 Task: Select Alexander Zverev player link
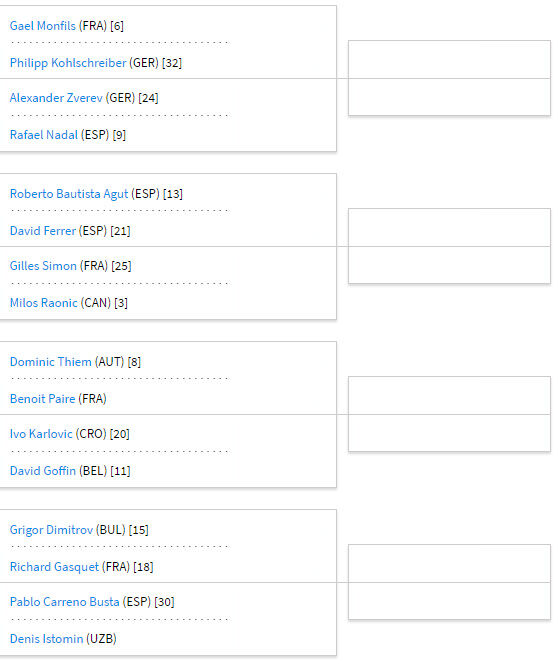[x=56, y=98]
